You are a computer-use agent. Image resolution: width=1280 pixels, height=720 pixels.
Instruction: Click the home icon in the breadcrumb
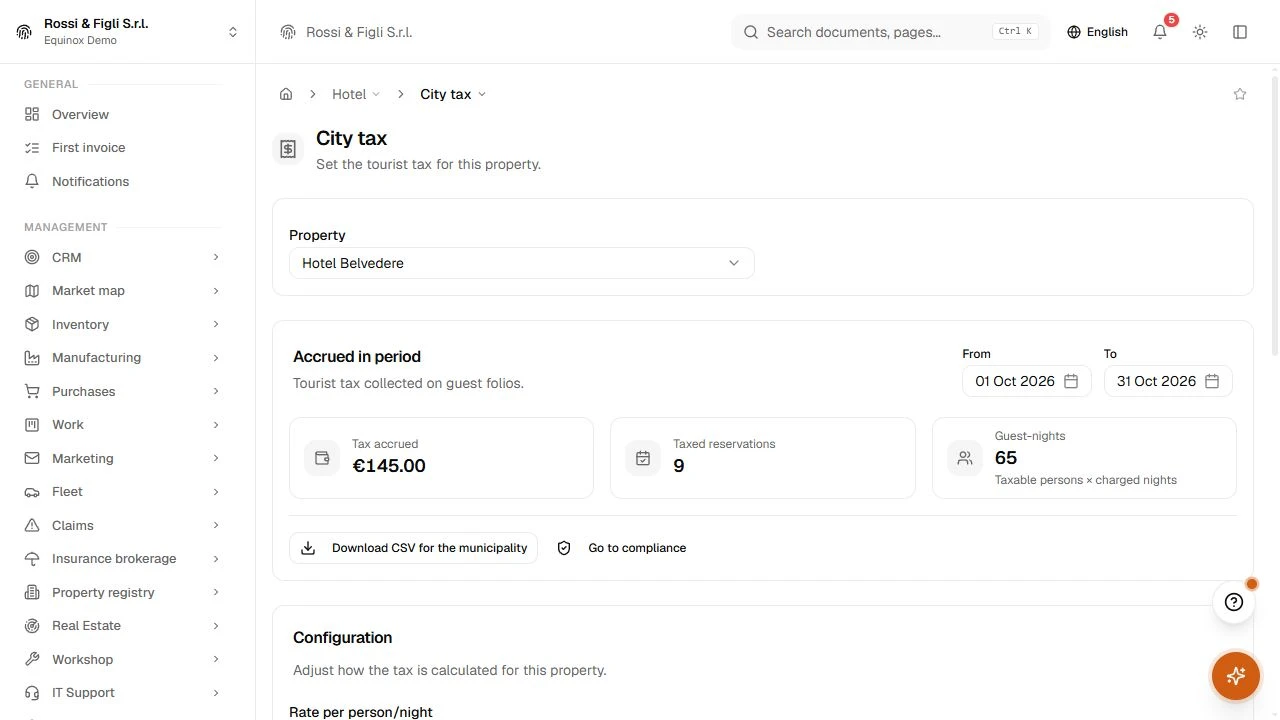tap(286, 94)
